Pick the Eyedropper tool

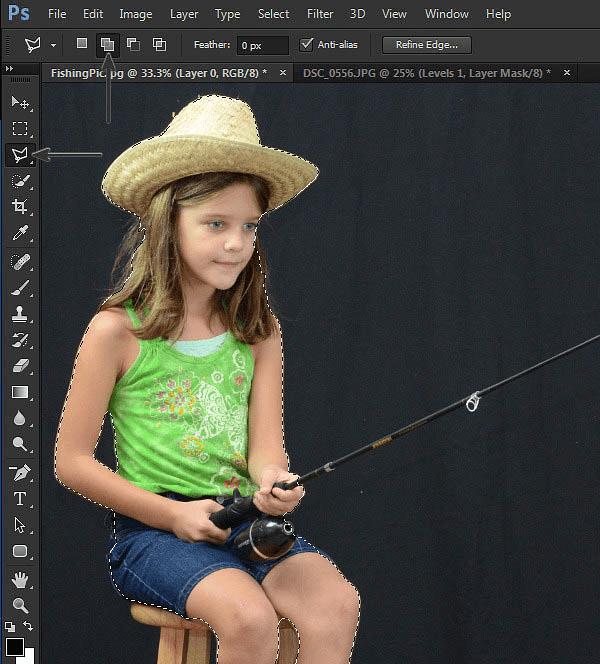pyautogui.click(x=20, y=232)
